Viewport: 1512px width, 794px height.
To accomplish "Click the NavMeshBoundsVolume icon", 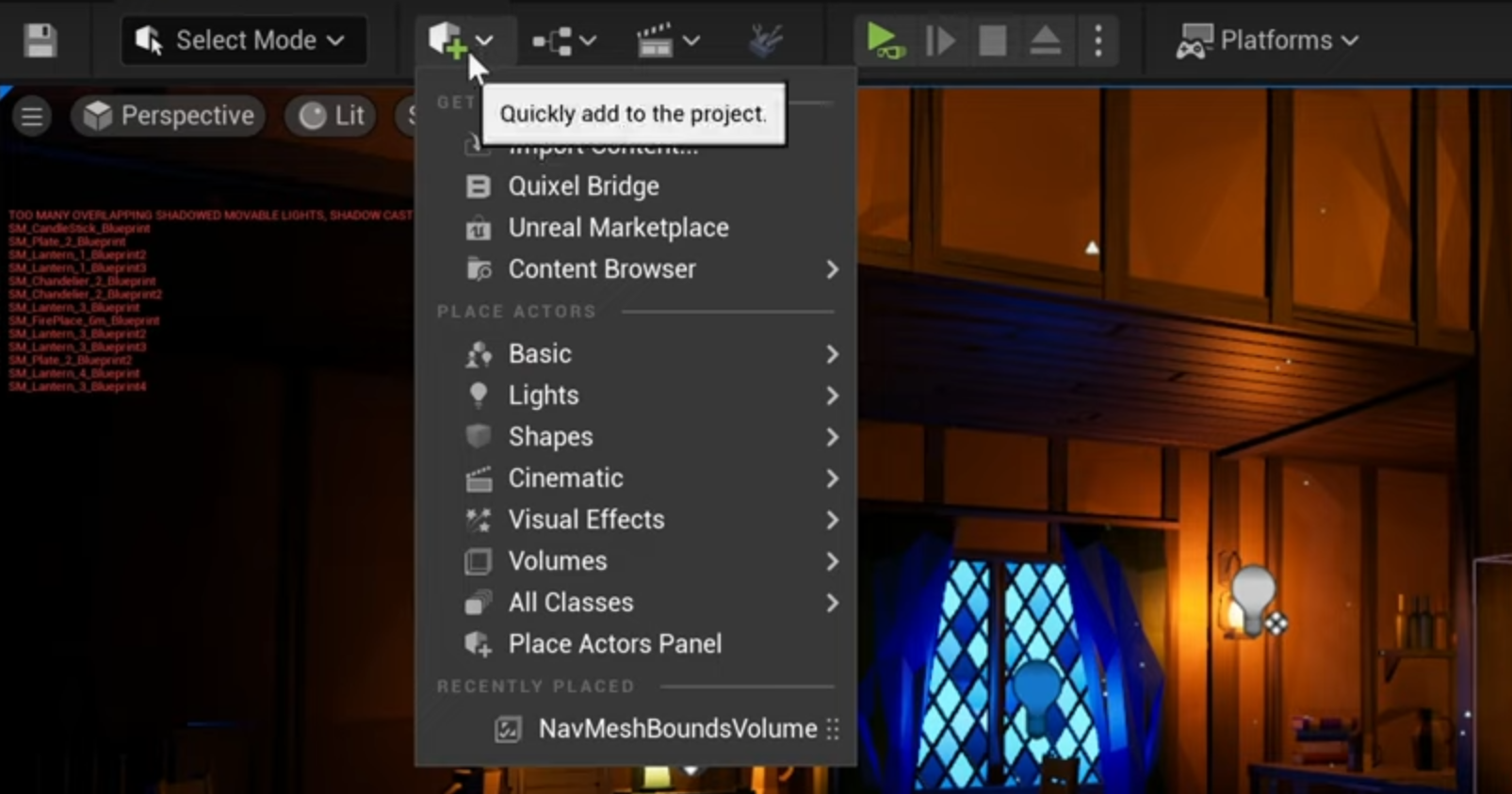I will 509,729.
